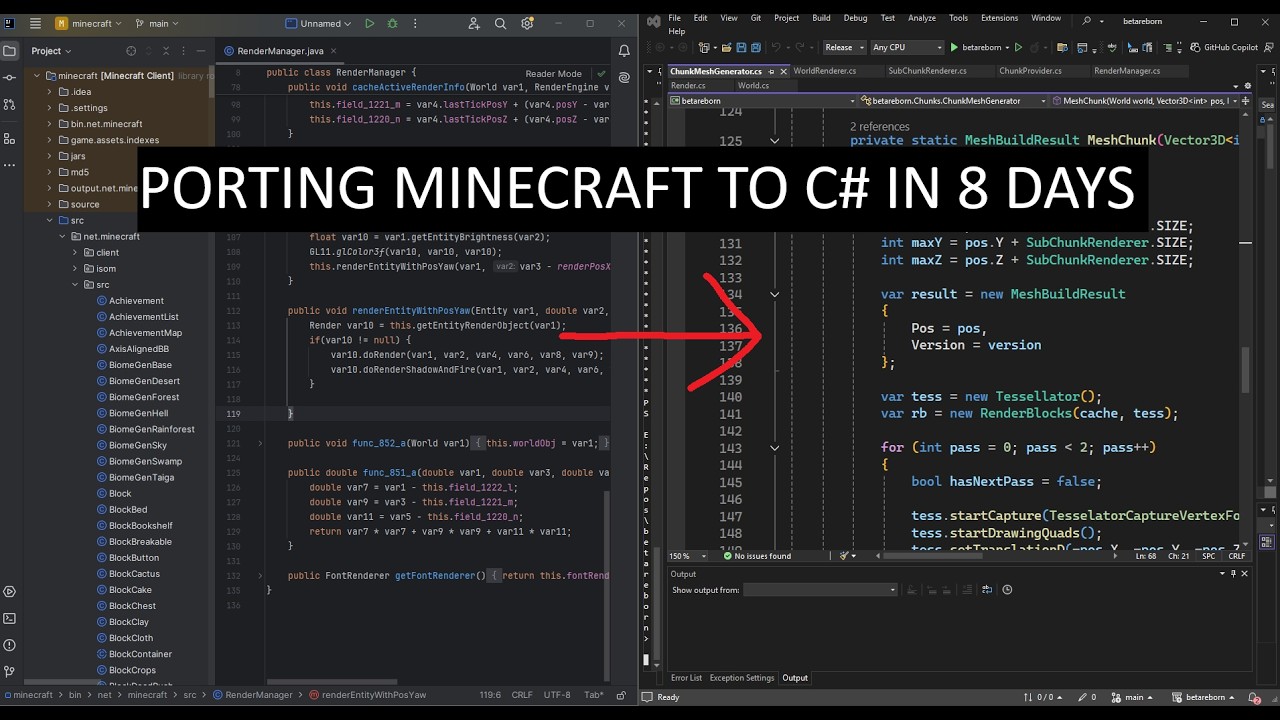Viewport: 1280px width, 720px height.
Task: Click Save All in Visual Studio toolbar
Action: pos(755,47)
